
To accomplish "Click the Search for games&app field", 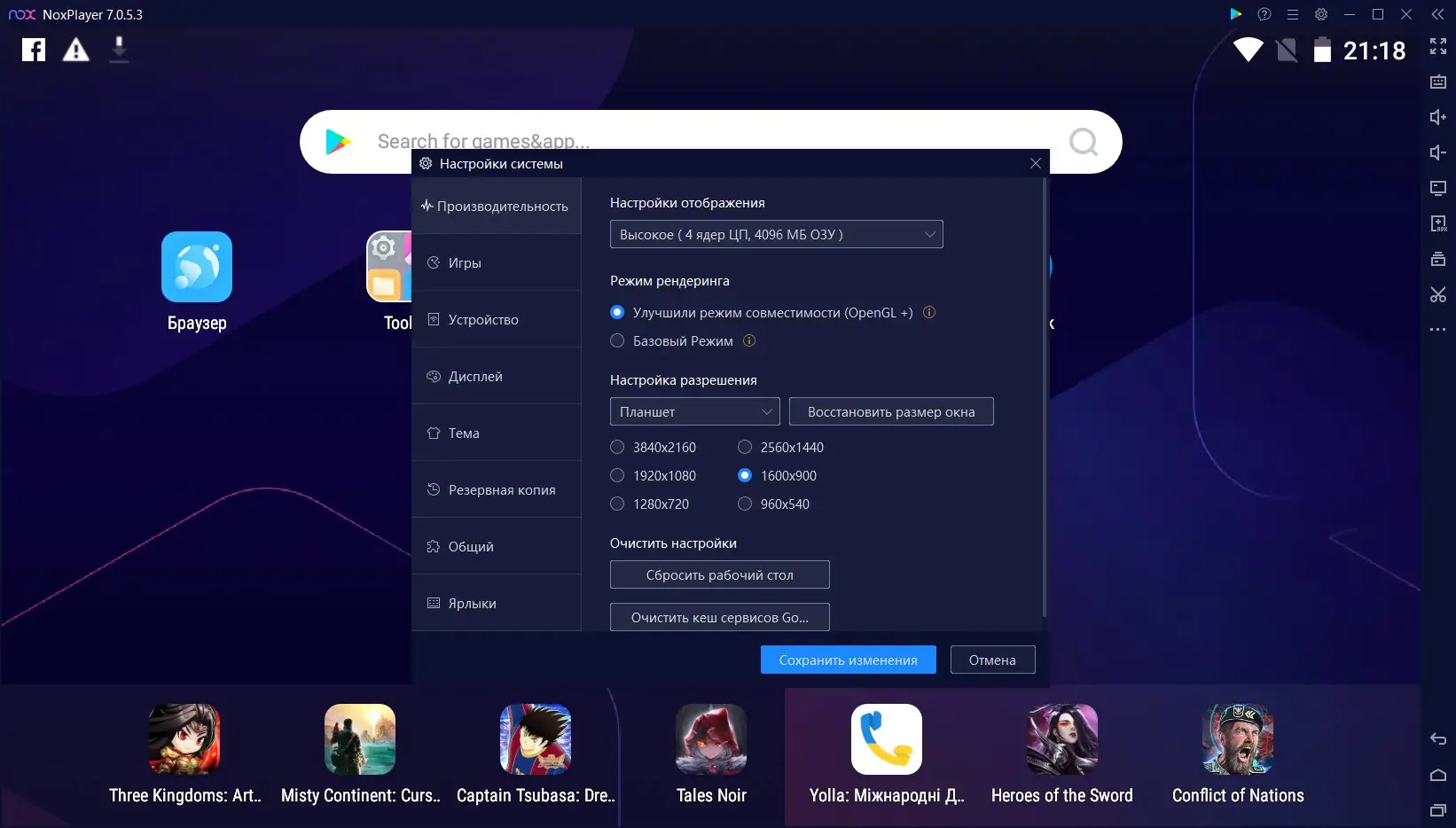I will coord(709,141).
